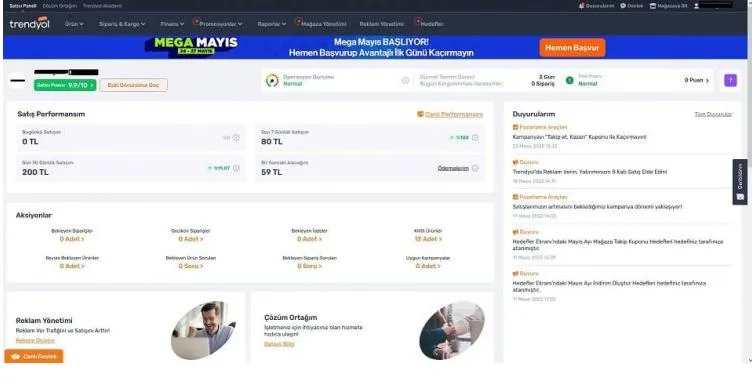
Task: Click the 80 TL last 7 days value
Action: pos(272,142)
